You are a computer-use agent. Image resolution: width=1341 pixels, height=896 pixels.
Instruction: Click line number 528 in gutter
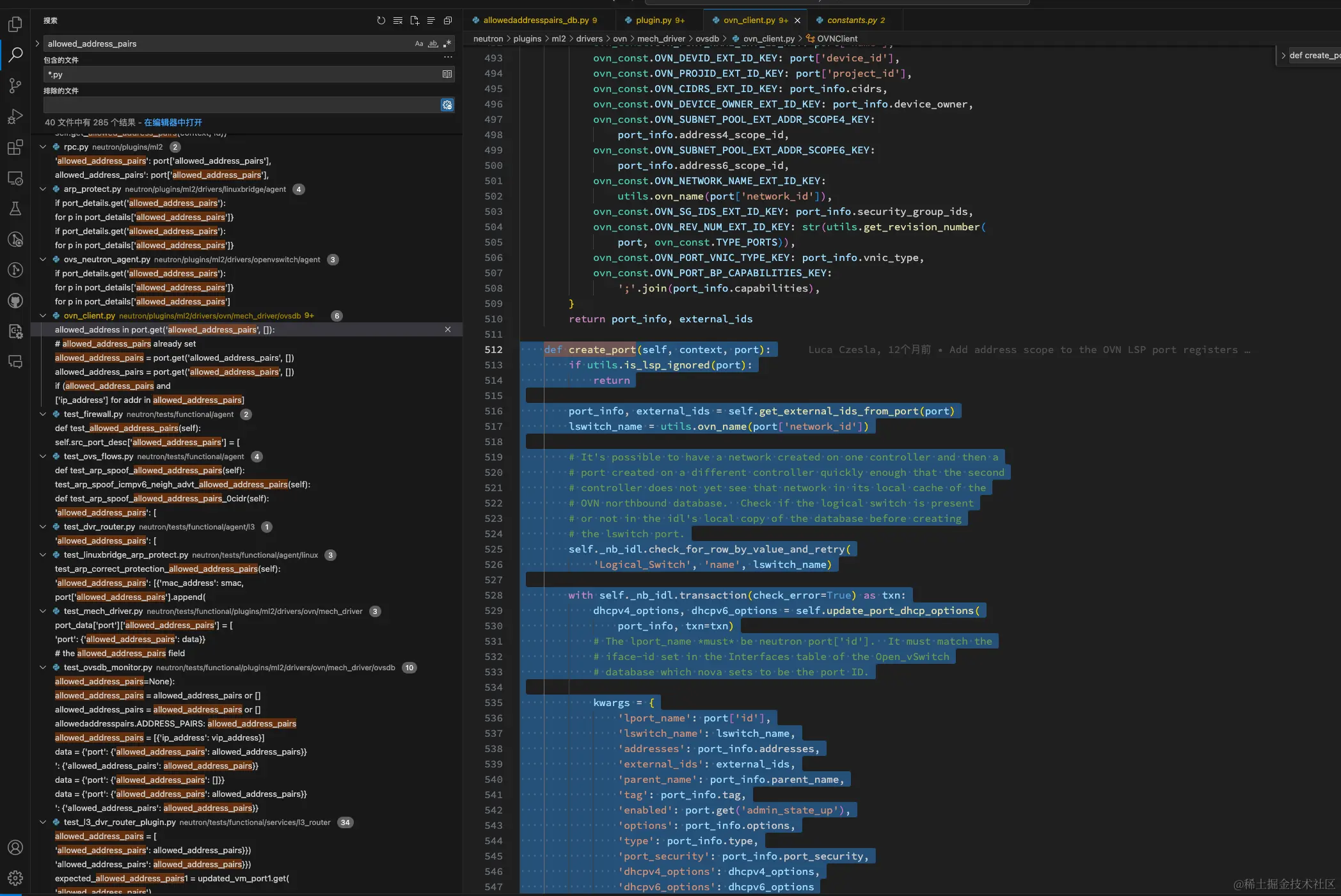pyautogui.click(x=493, y=595)
